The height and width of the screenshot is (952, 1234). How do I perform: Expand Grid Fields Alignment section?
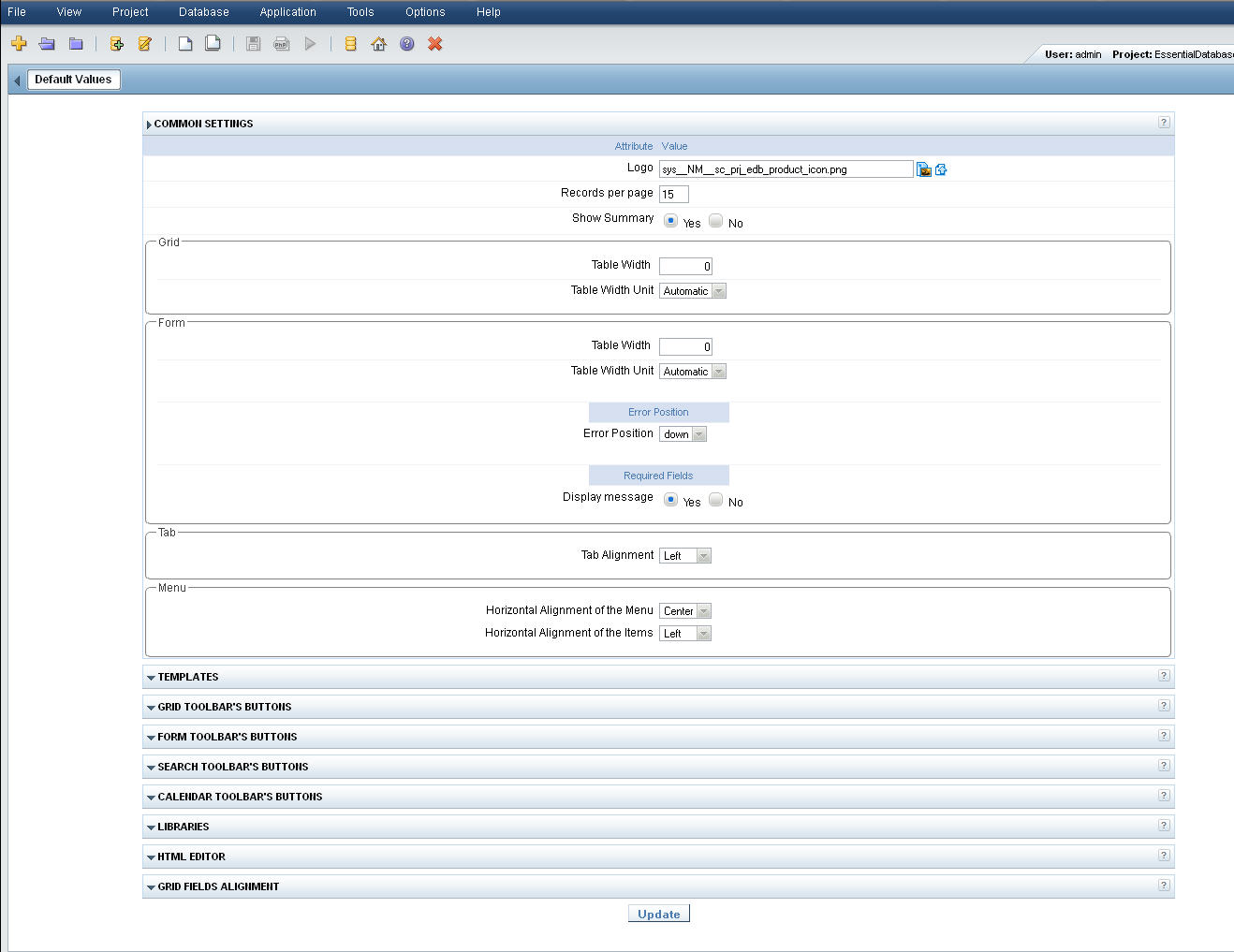(x=151, y=887)
